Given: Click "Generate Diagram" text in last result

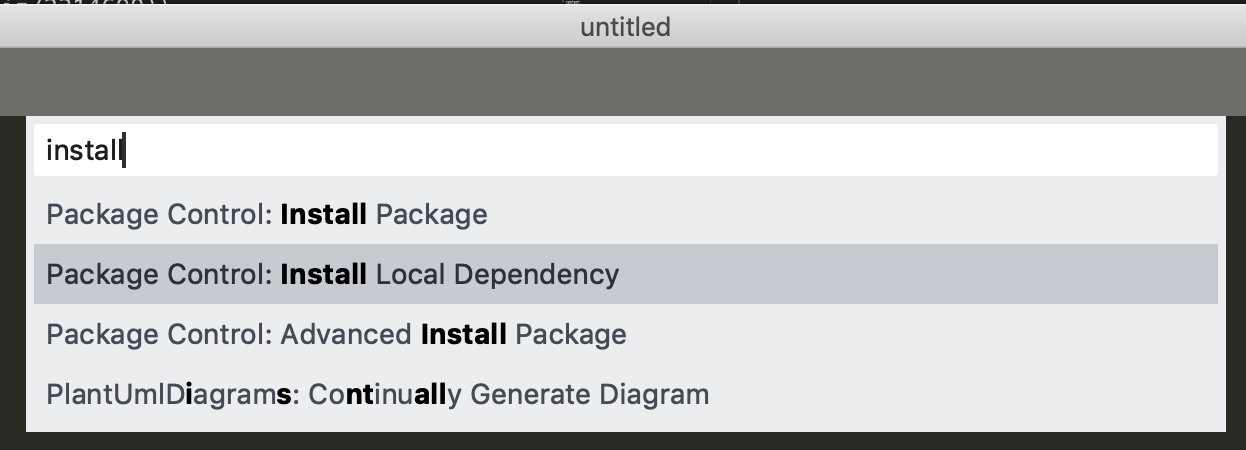Looking at the screenshot, I should [589, 394].
